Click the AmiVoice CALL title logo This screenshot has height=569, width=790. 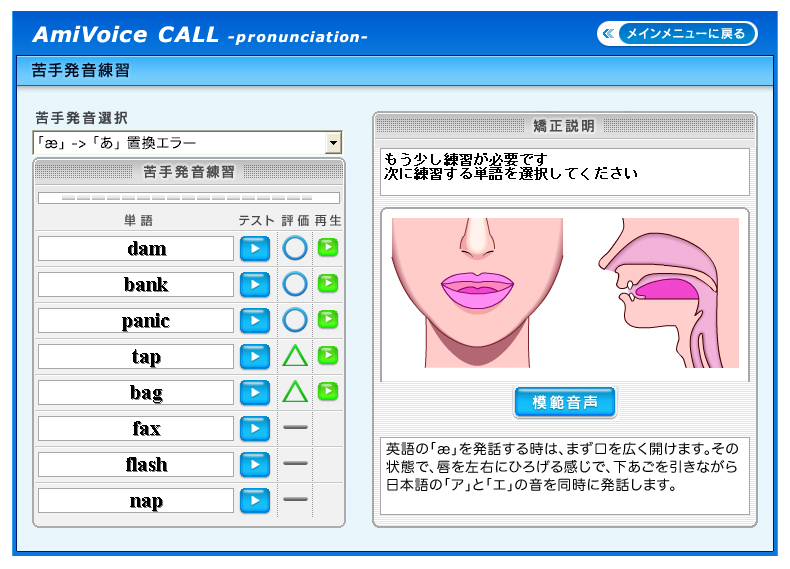click(200, 35)
